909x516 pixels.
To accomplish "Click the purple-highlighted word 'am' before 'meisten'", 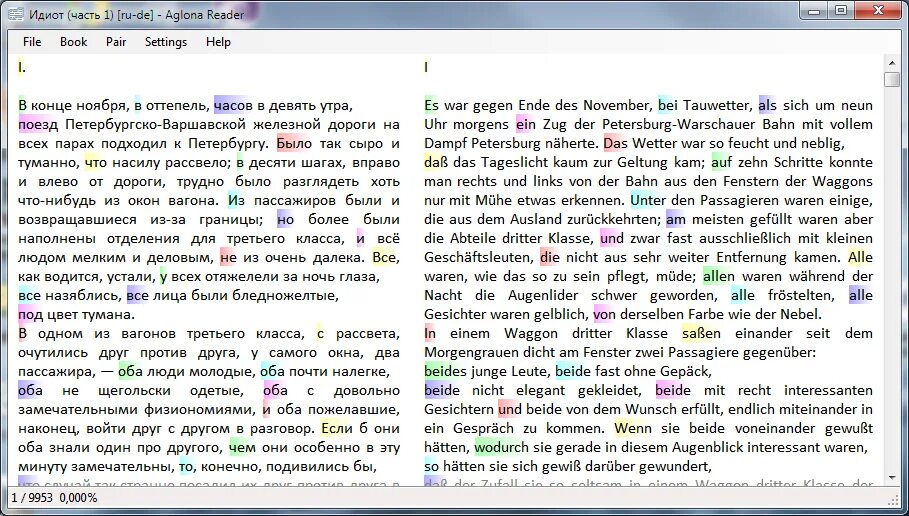I will [676, 220].
